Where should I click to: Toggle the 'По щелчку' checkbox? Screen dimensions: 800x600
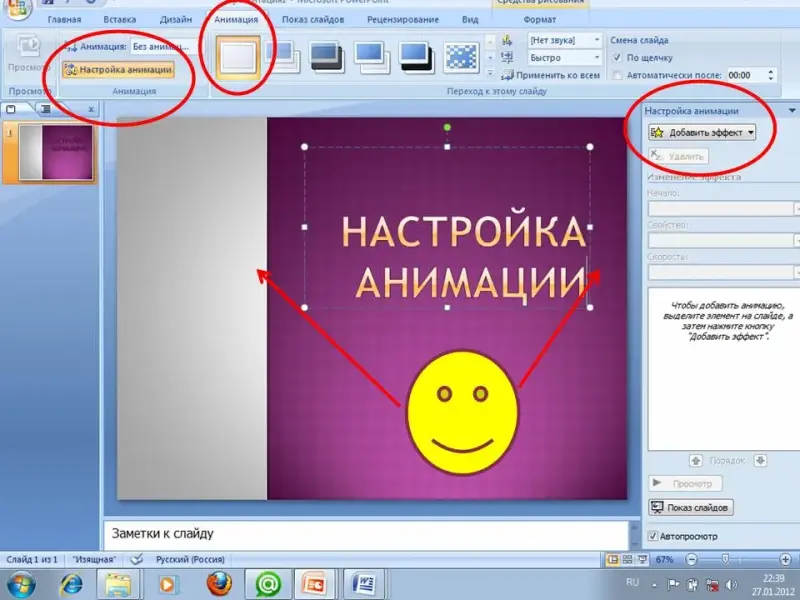(x=617, y=57)
